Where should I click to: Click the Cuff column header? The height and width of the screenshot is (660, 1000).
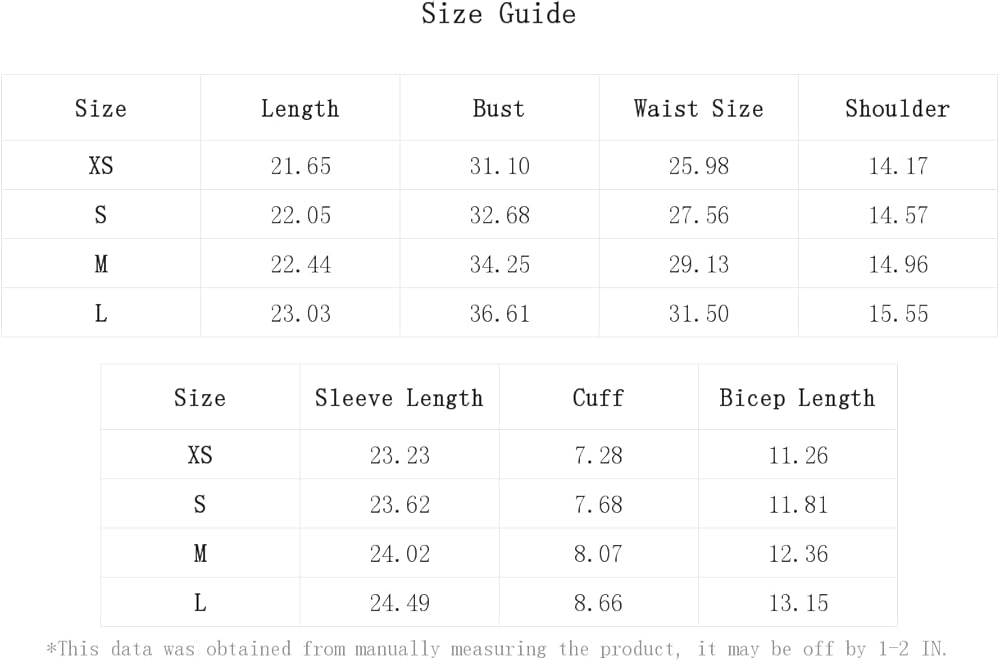(x=598, y=397)
